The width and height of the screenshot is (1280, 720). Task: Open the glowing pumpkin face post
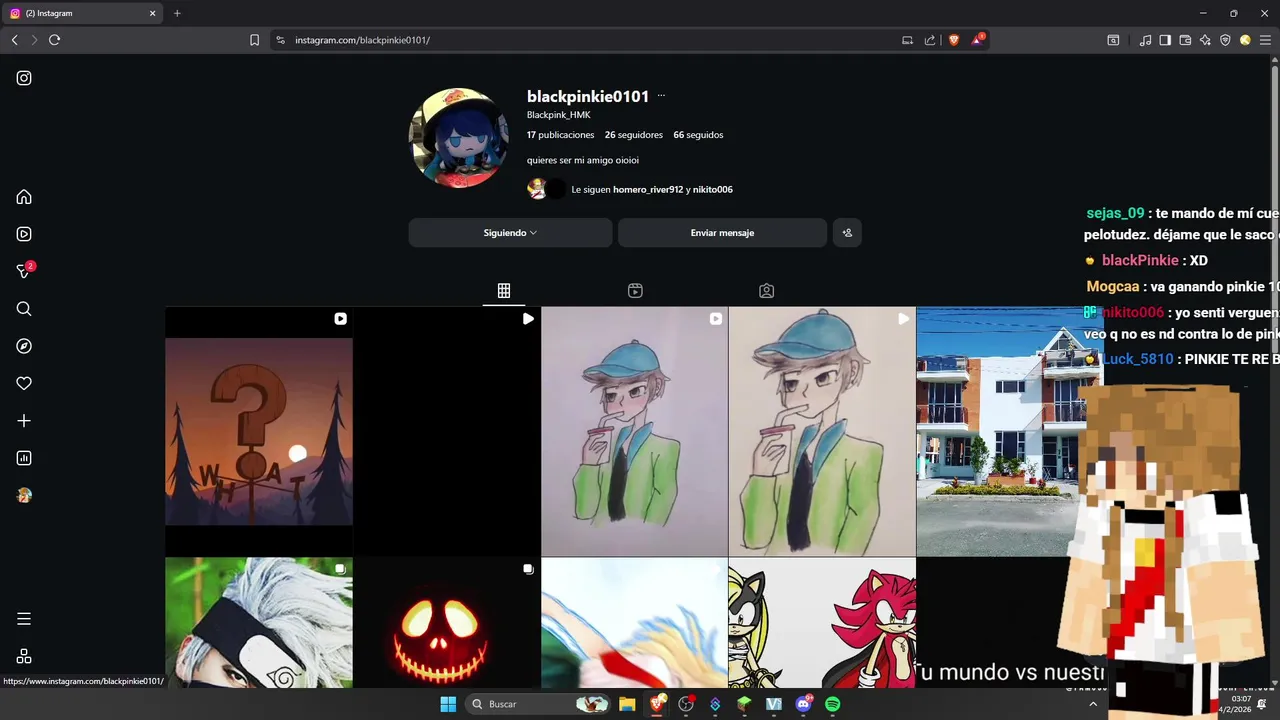tap(447, 623)
